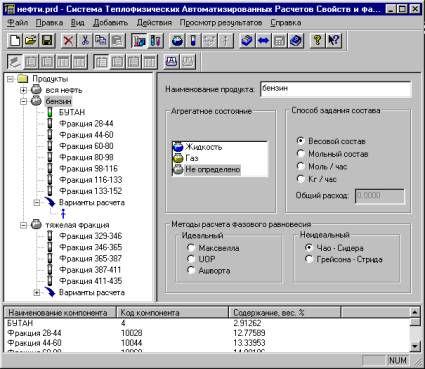Open the calculator toolbar icon
The height and width of the screenshot is (369, 425).
pos(279,41)
